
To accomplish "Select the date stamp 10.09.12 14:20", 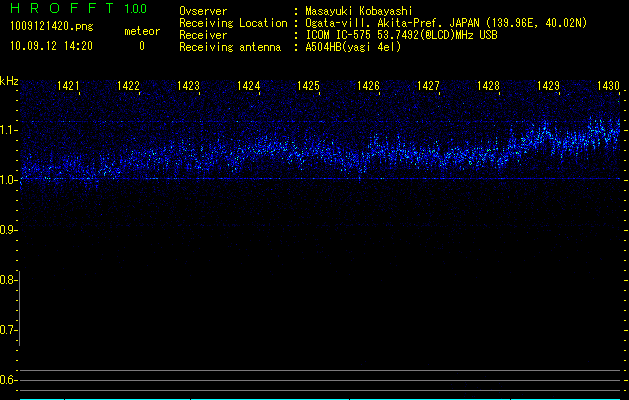I will (x=51, y=46).
